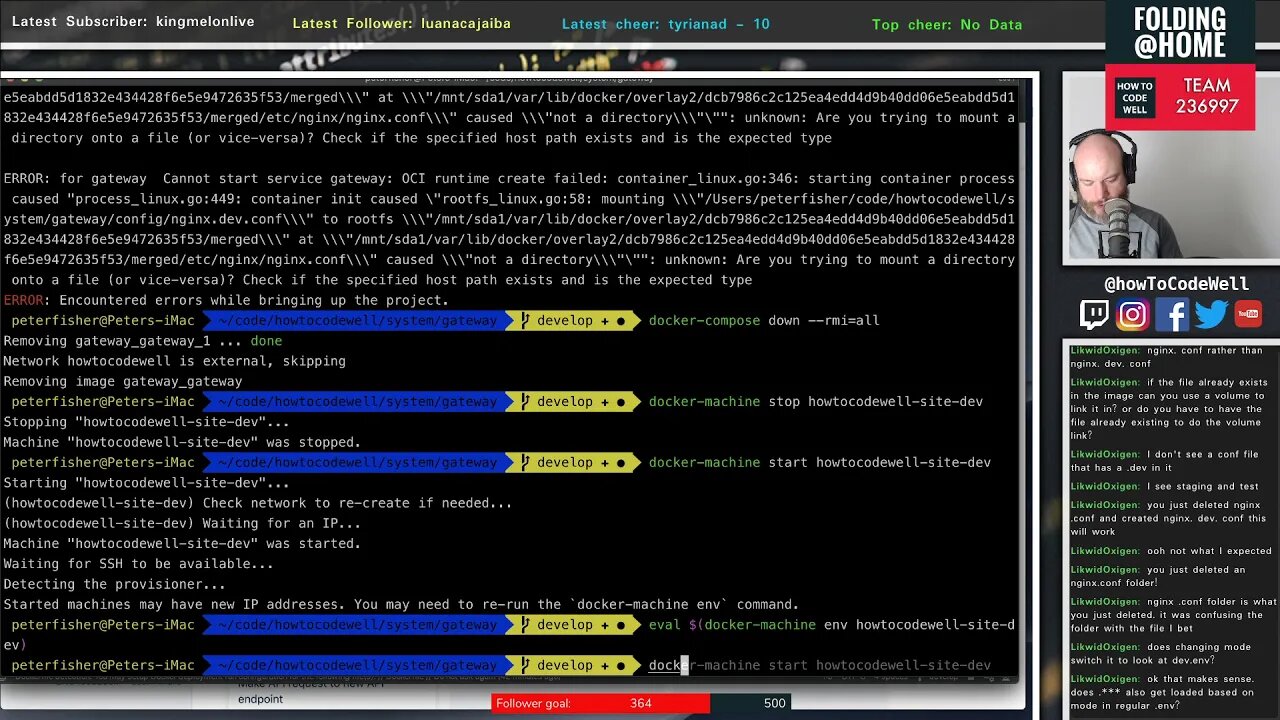The height and width of the screenshot is (720, 1280).
Task: Click the Follower goal progress bar
Action: pos(640,703)
